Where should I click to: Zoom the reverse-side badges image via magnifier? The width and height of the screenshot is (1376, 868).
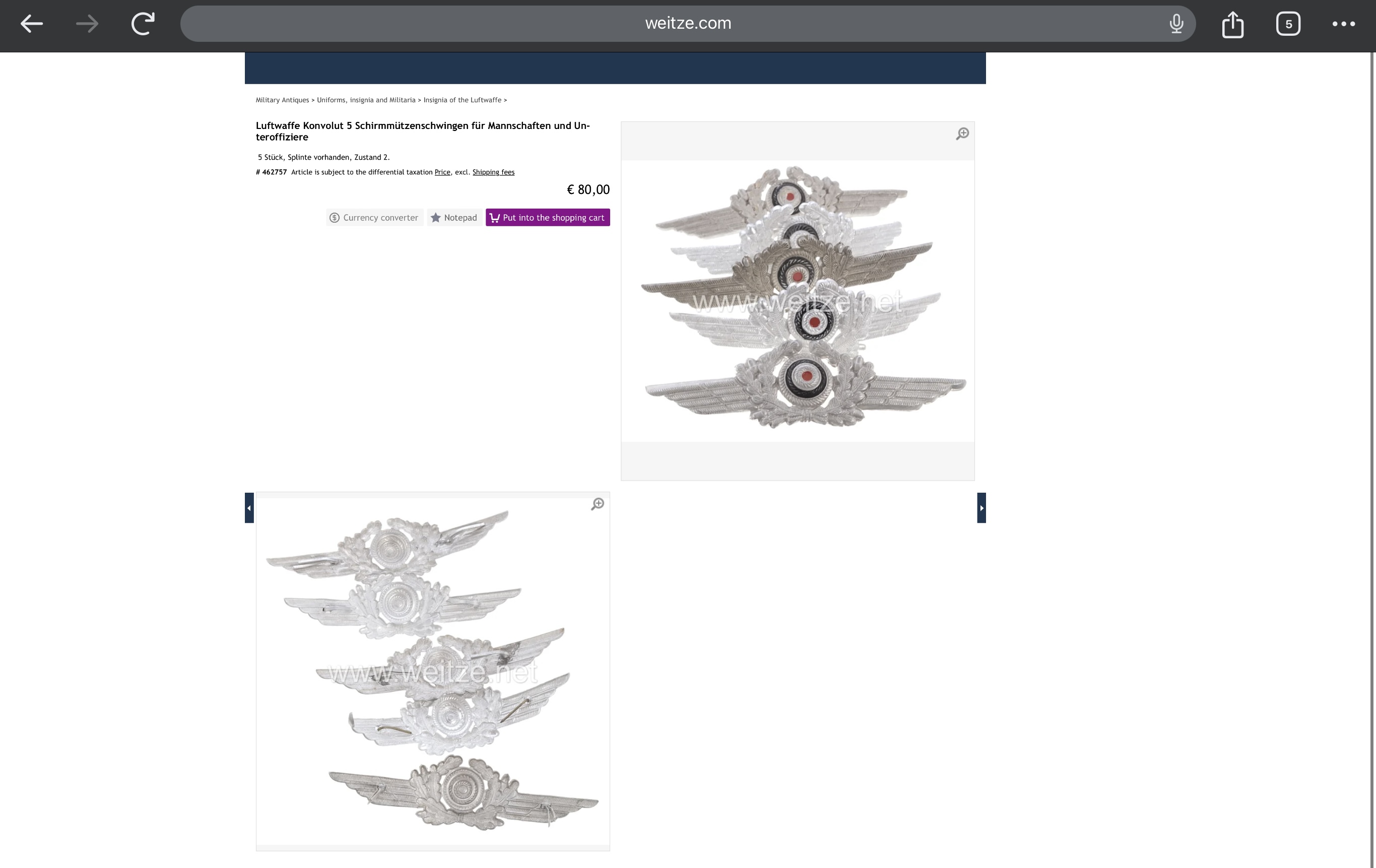(x=597, y=504)
